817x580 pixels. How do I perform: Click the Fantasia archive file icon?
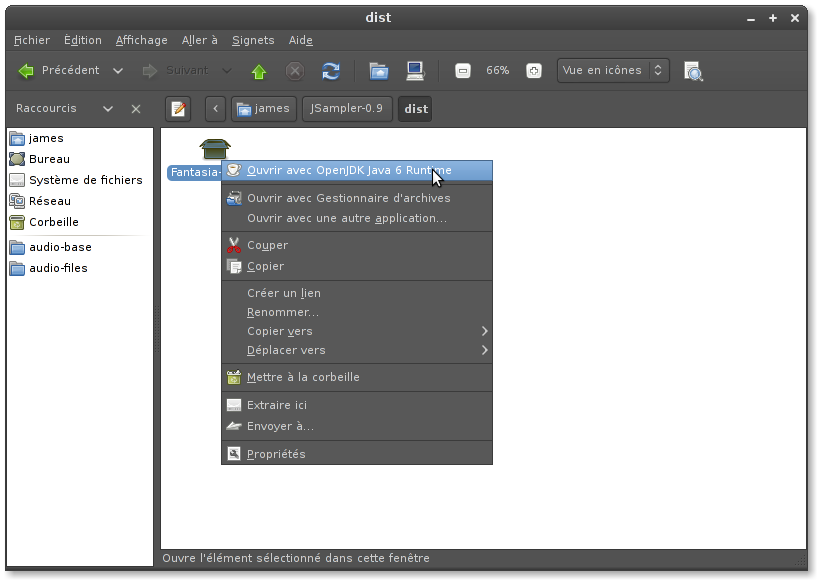click(x=215, y=149)
